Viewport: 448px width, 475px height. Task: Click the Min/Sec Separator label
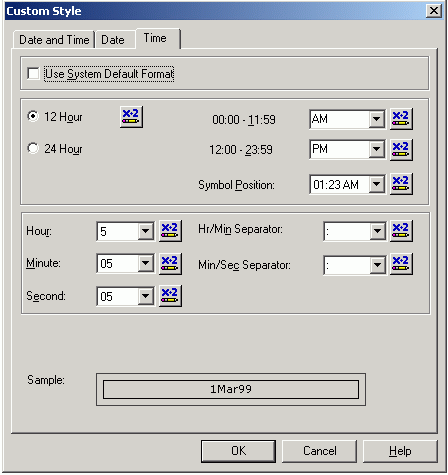244,265
